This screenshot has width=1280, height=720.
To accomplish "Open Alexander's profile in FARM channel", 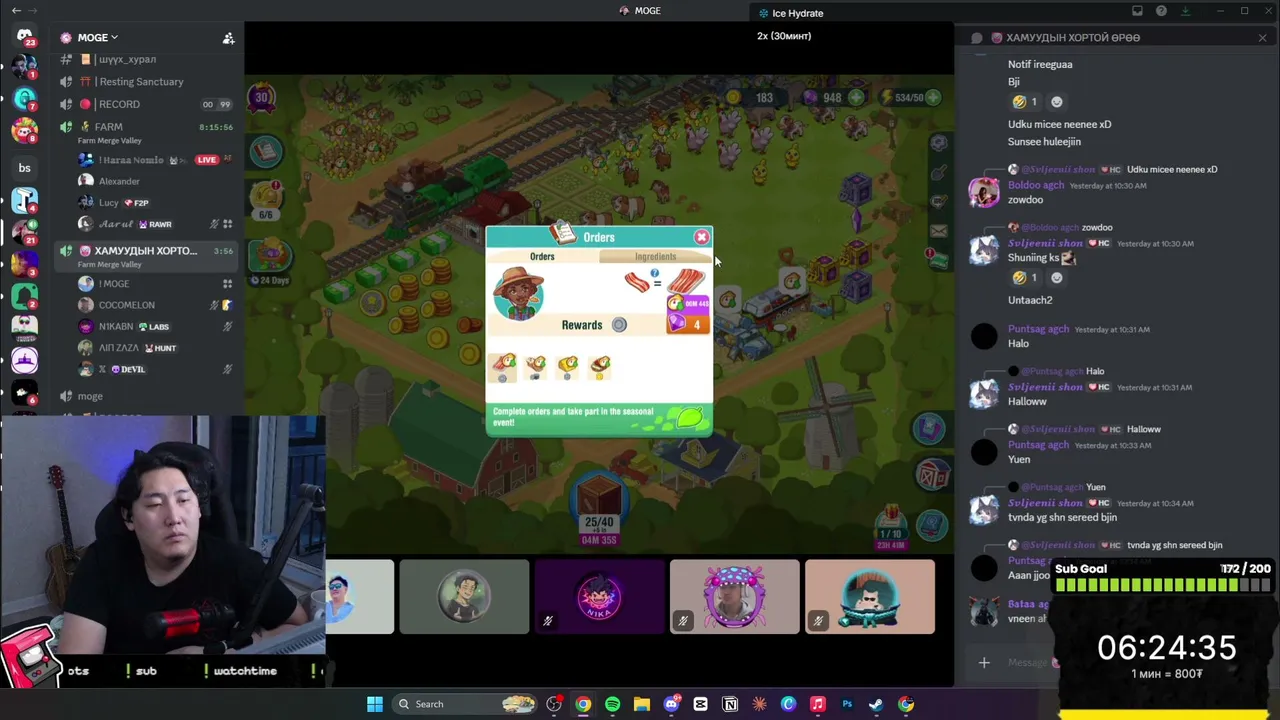I will (x=119, y=181).
